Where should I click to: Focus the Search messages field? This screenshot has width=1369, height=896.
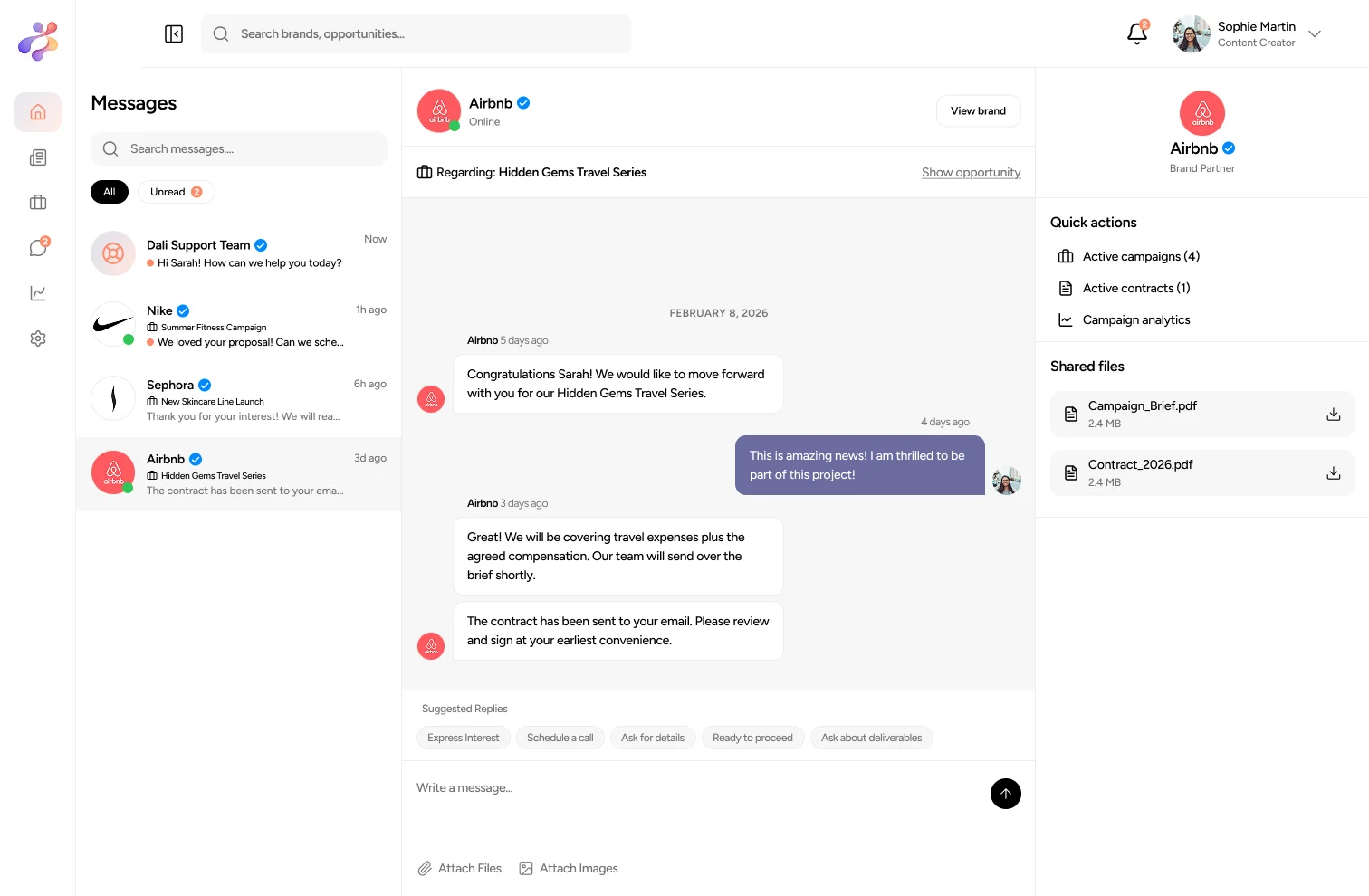(x=239, y=149)
